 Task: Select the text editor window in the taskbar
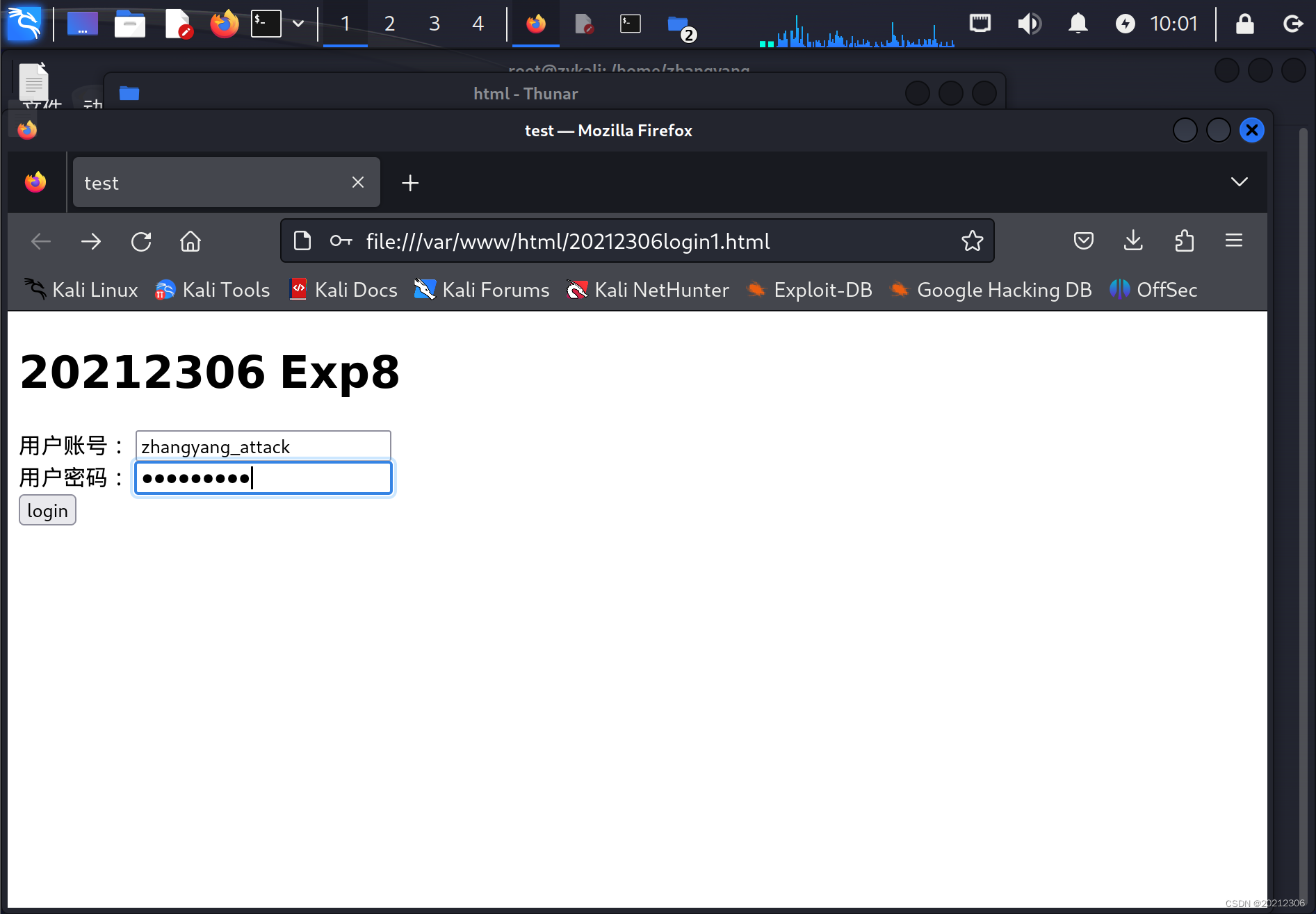584,24
